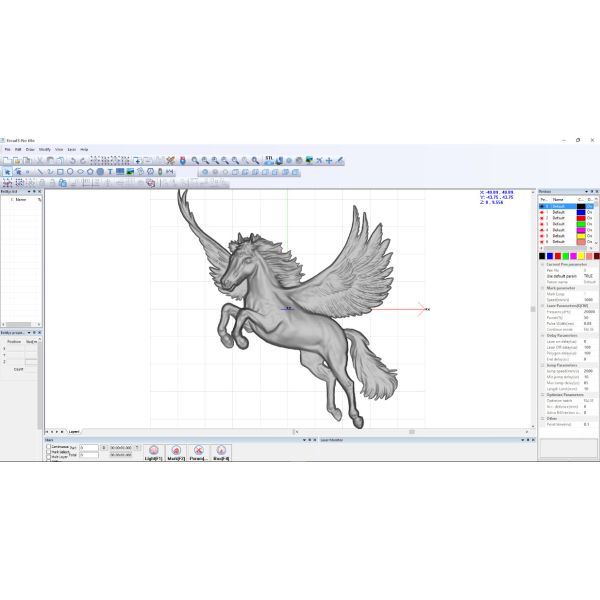Screen dimensions: 600x600
Task: Pick the green color swatch in palette
Action: [566, 256]
